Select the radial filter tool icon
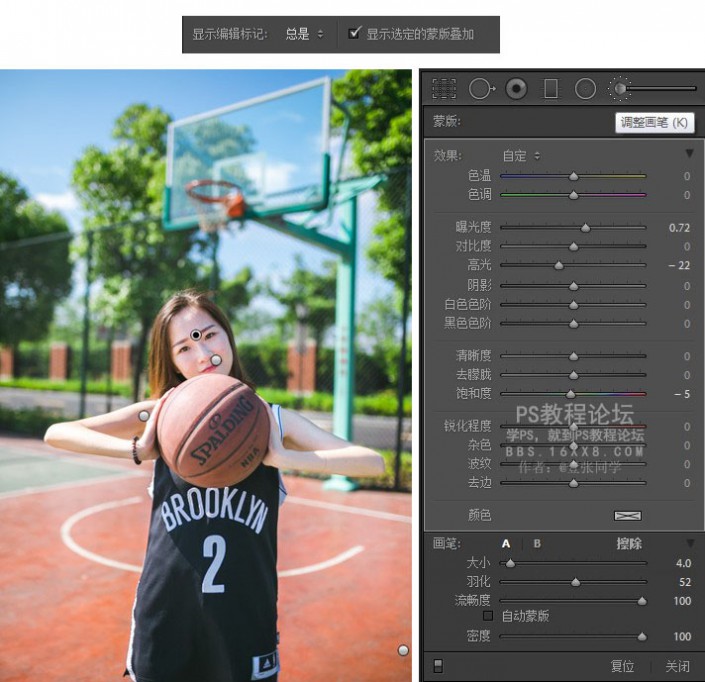705x682 pixels. click(585, 89)
